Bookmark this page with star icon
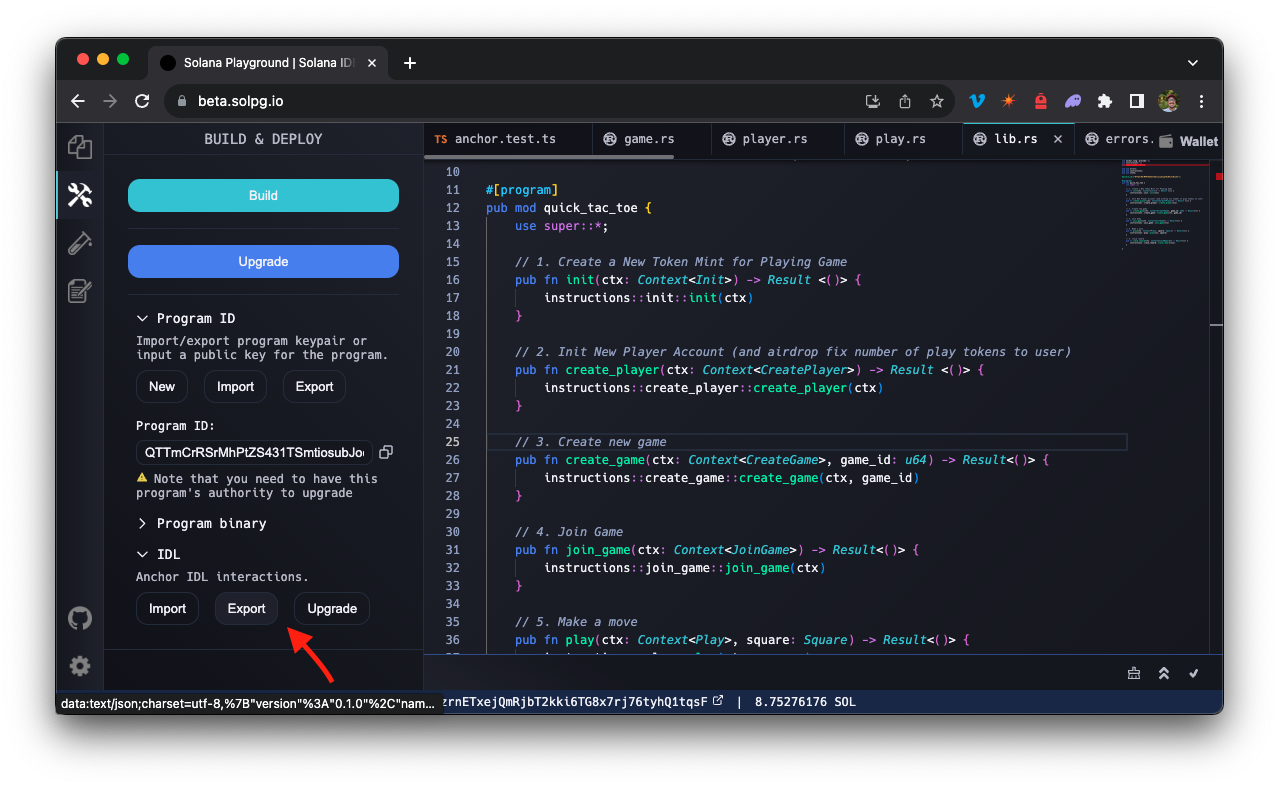 click(x=937, y=101)
